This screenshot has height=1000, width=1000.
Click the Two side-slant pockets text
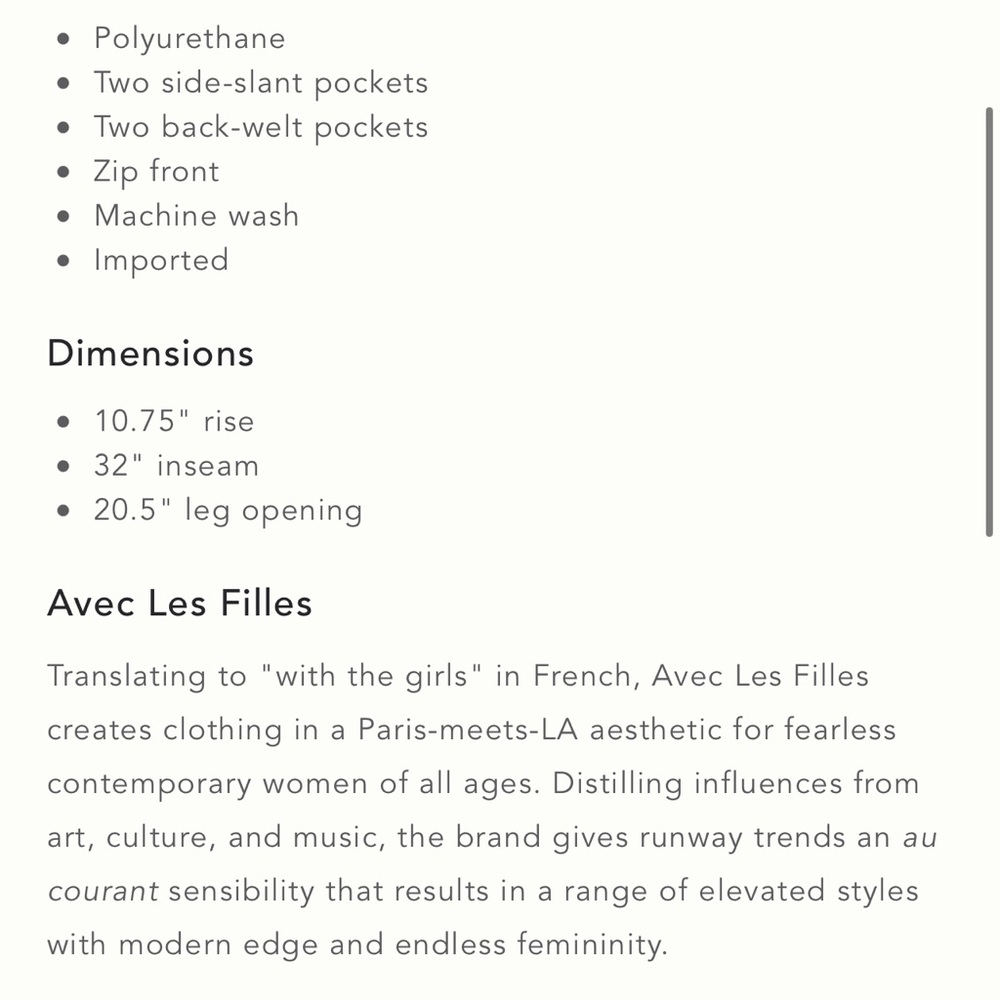(x=260, y=82)
